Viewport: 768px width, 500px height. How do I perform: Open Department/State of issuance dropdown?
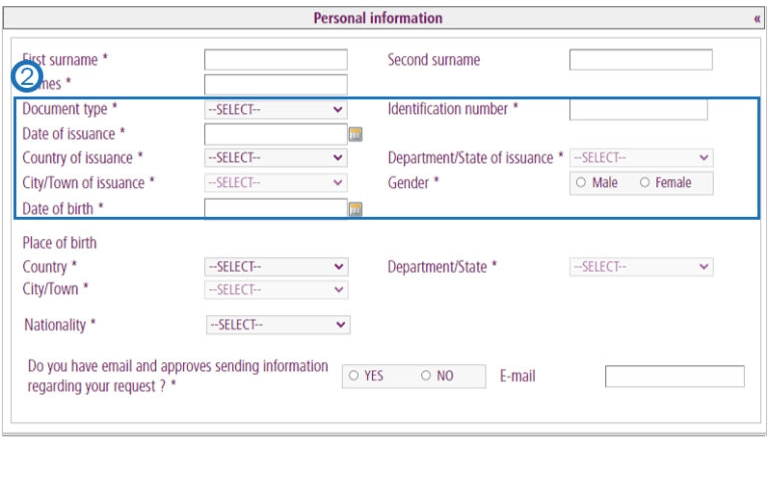point(641,158)
